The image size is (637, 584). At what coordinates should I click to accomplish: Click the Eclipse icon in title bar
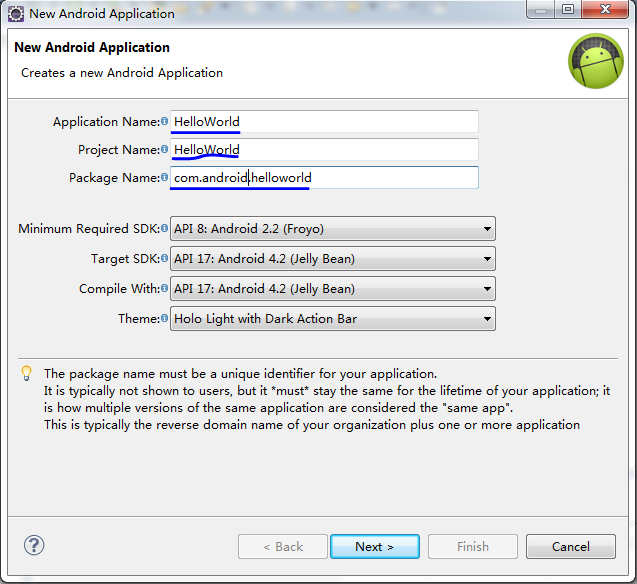click(x=16, y=14)
